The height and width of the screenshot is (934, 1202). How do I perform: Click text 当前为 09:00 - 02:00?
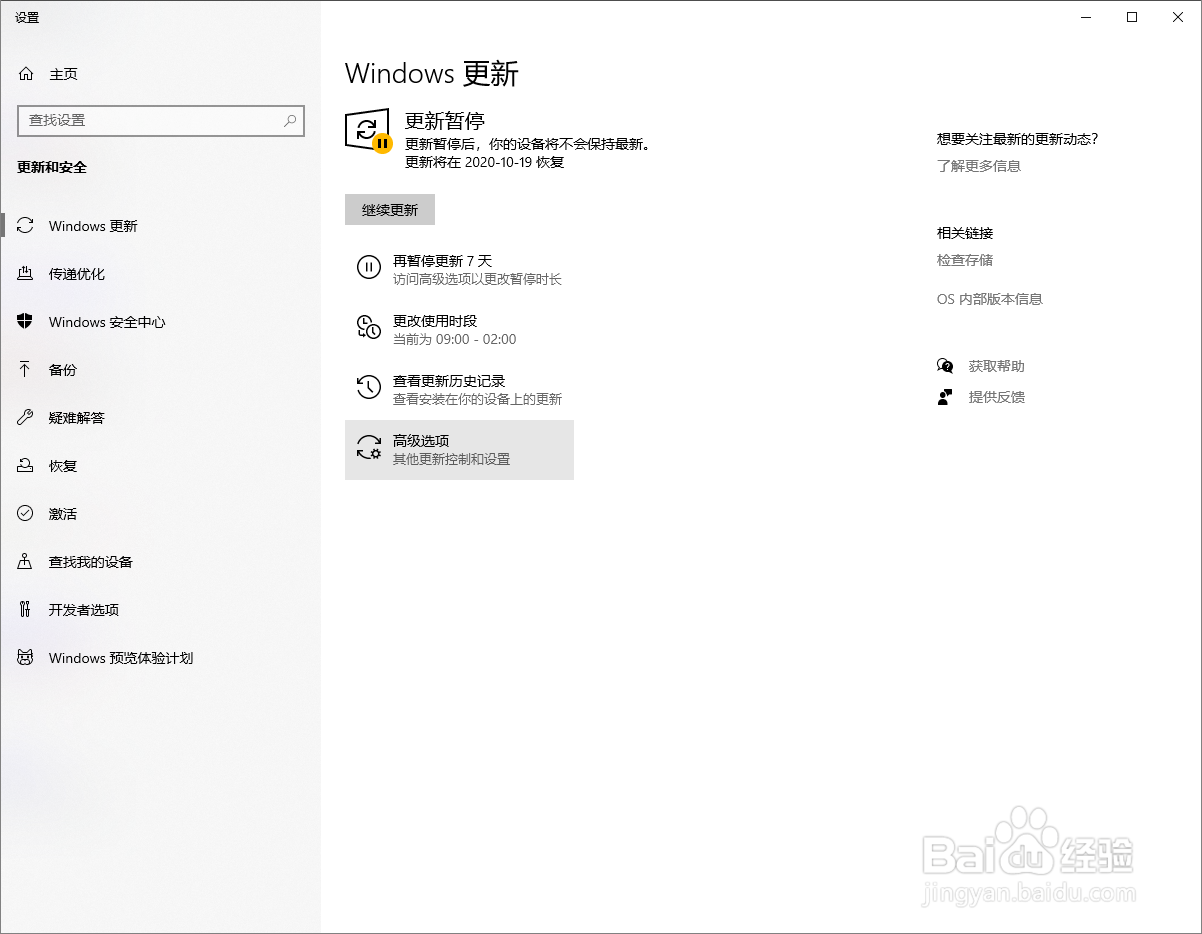pos(455,339)
